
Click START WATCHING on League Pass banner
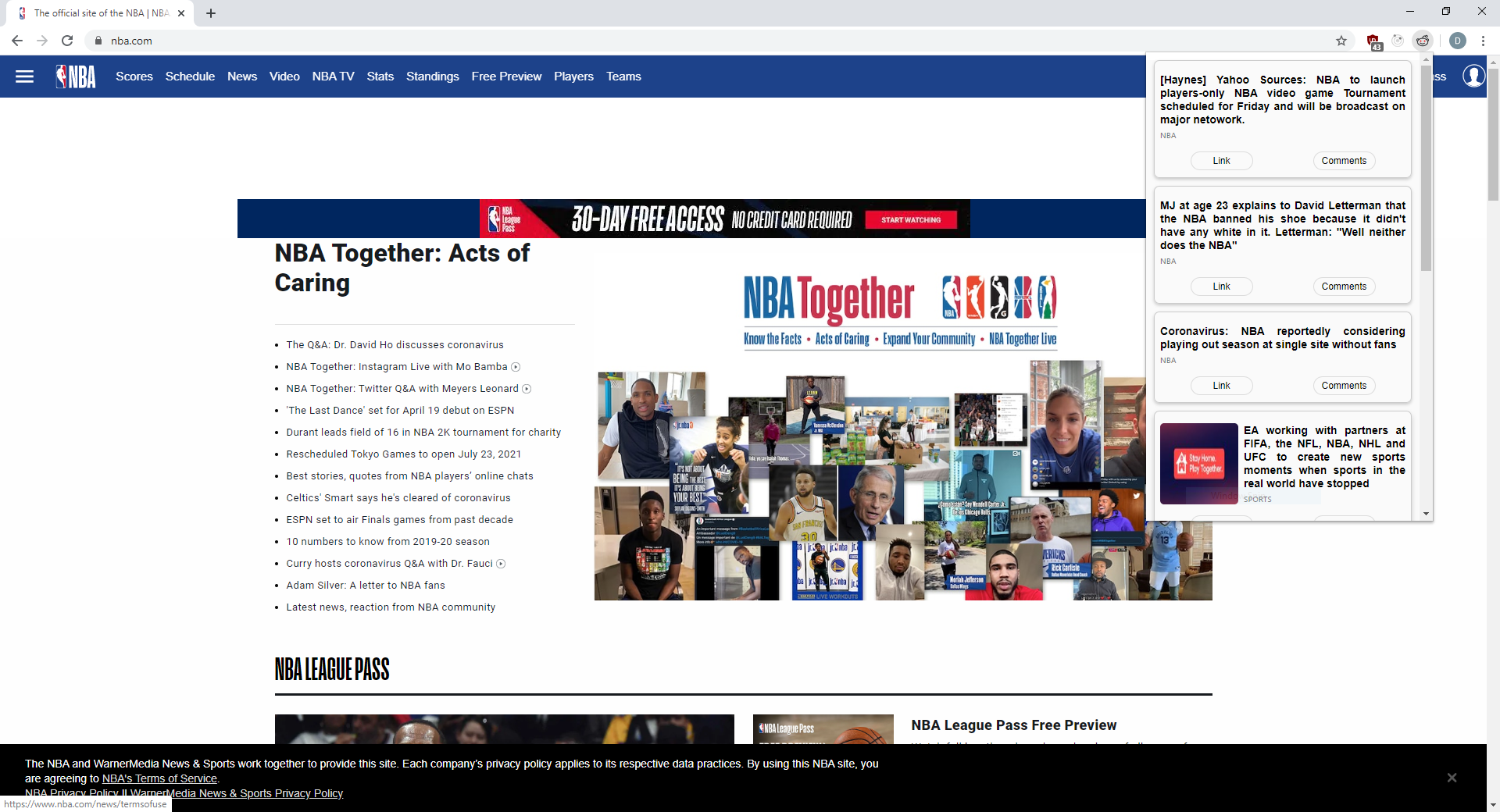coord(911,220)
